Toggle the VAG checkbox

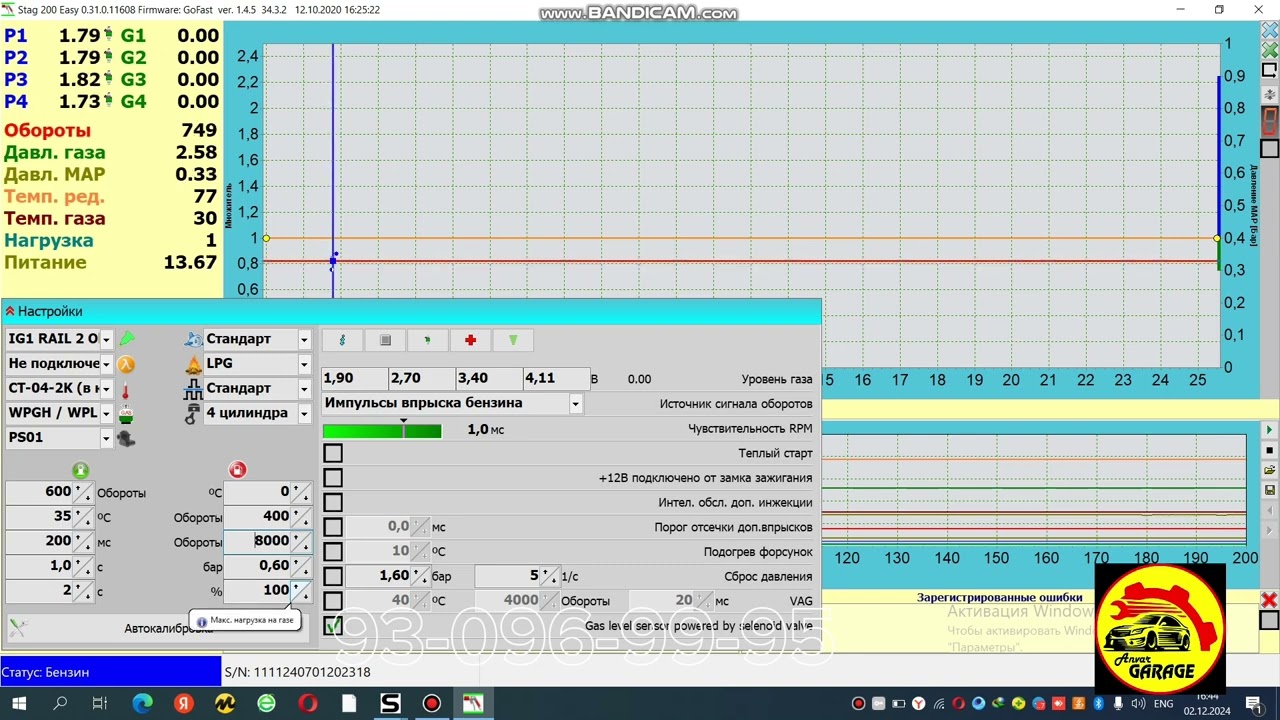[x=333, y=601]
